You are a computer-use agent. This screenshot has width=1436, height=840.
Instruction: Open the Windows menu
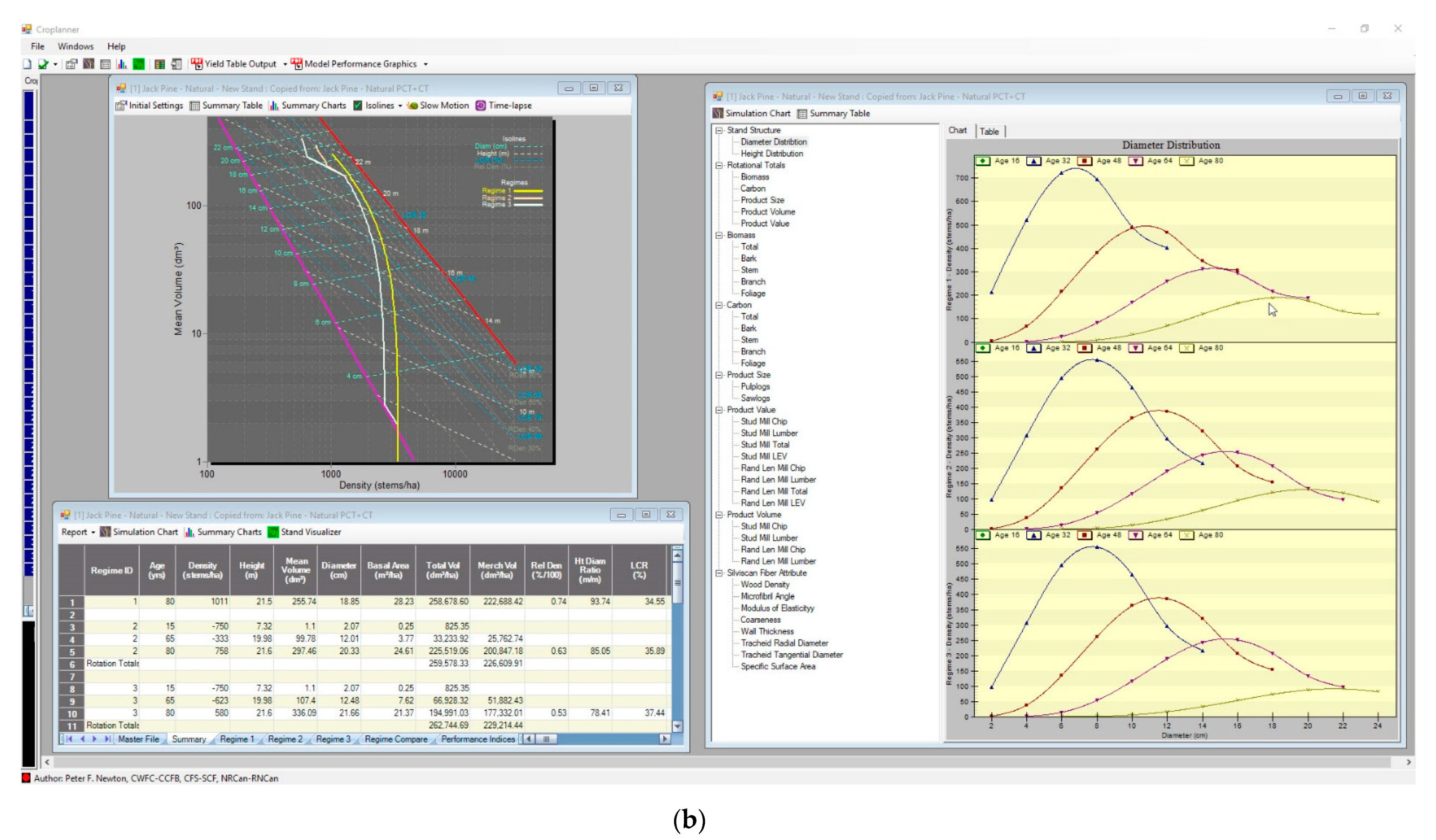75,47
